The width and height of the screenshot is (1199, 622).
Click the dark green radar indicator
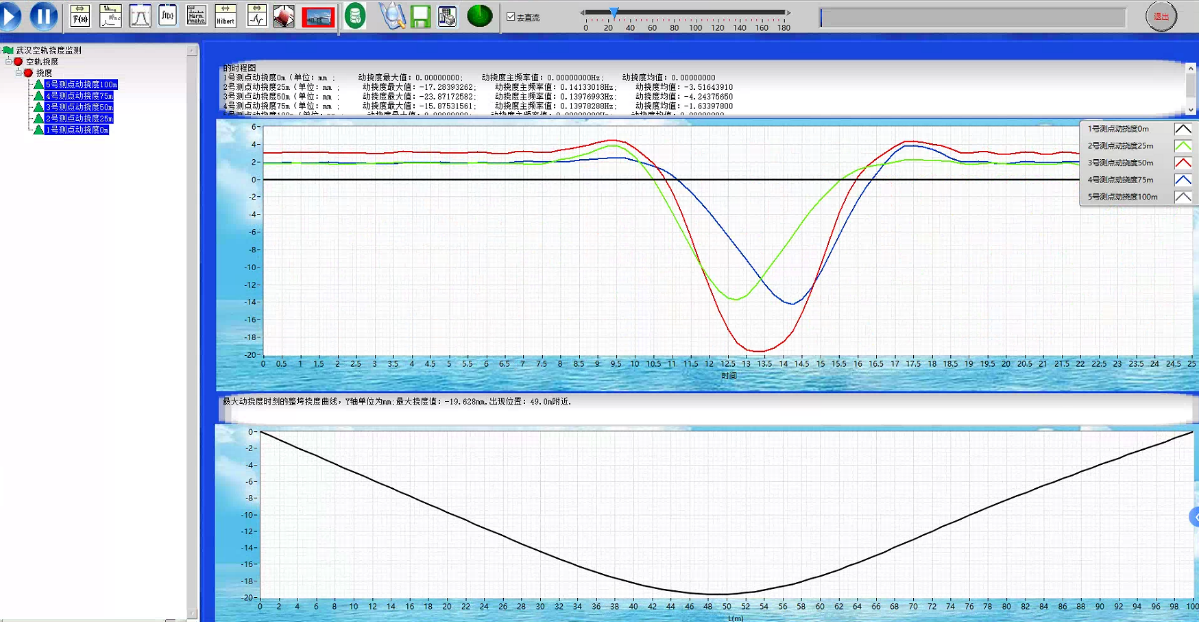[x=479, y=15]
